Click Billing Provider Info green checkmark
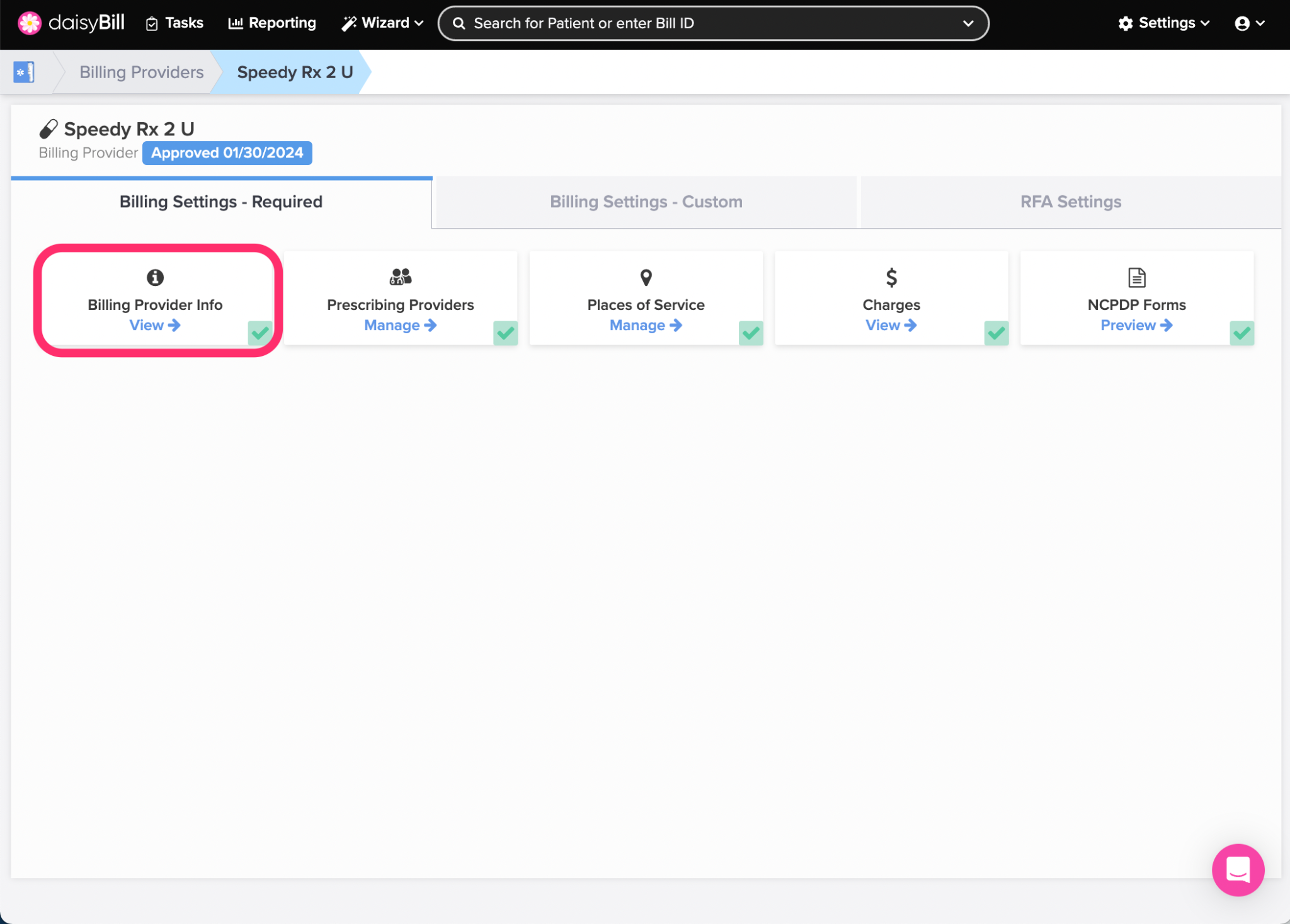 click(x=260, y=333)
